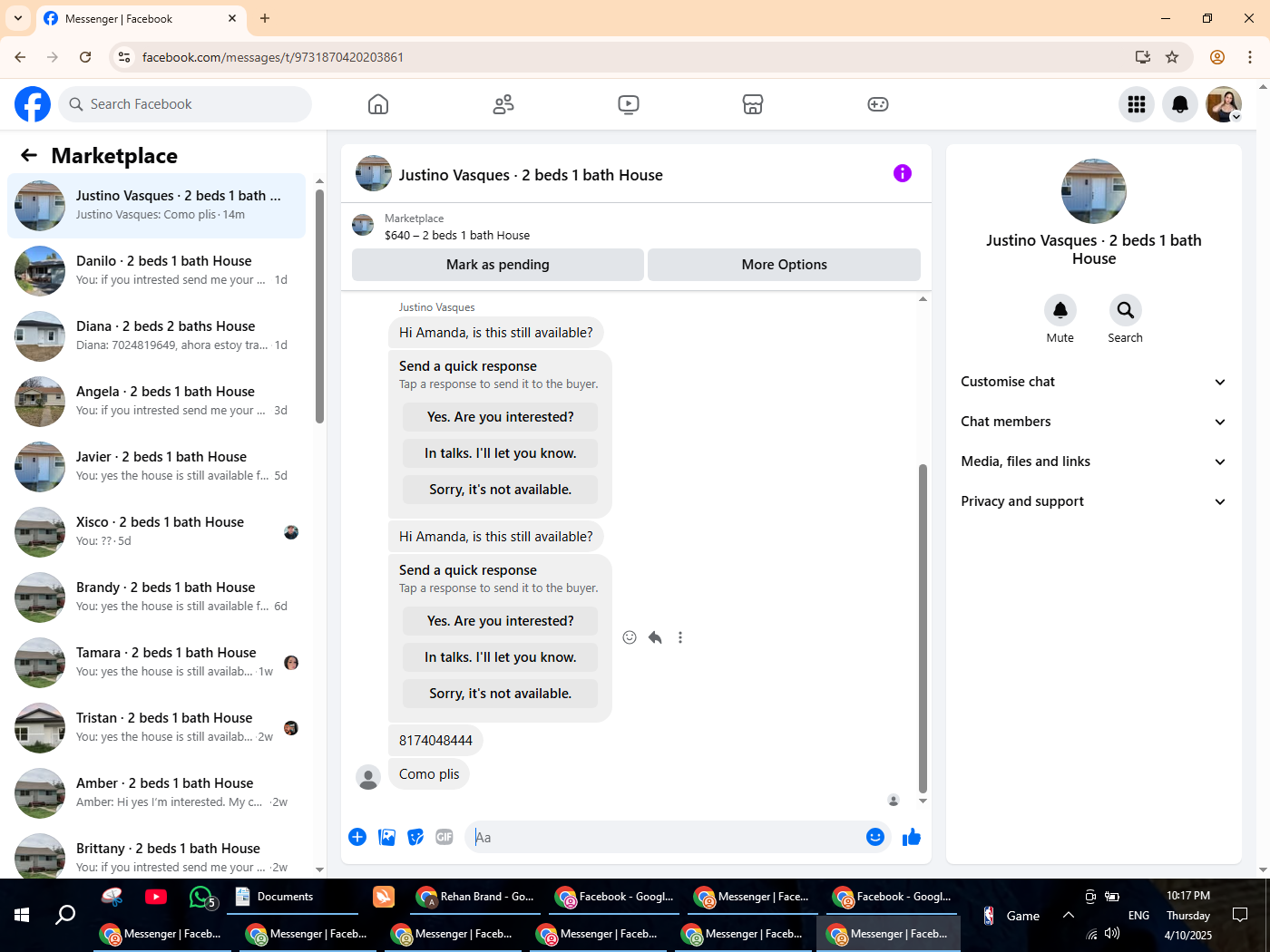Open Danilo 2 beds 1 bath conversation
1270x952 pixels.
[157, 271]
